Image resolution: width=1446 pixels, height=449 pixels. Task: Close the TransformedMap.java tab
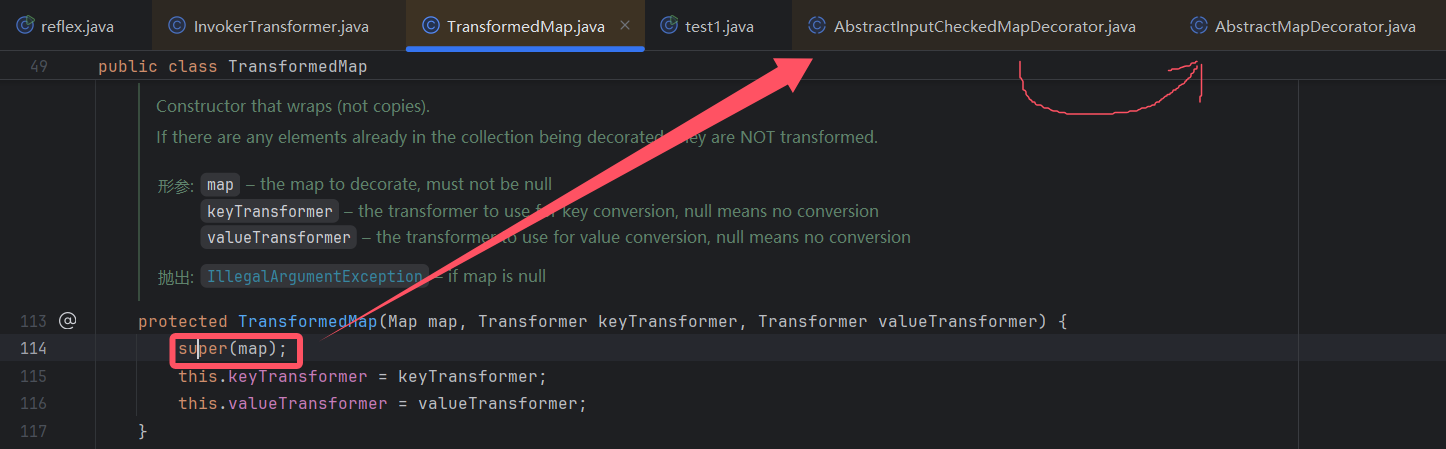(625, 25)
